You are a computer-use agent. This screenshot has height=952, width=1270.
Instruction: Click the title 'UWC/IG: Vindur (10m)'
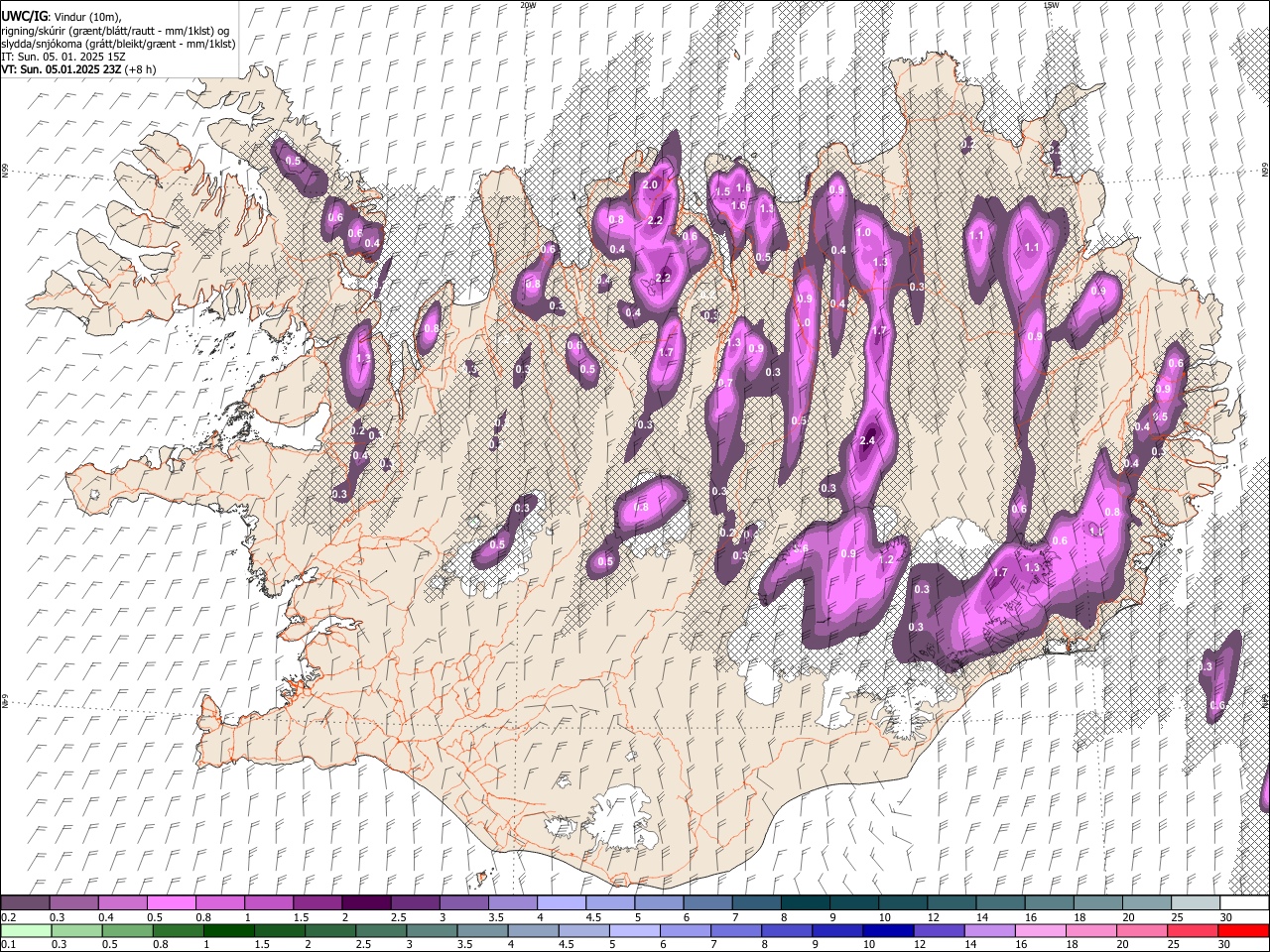click(x=62, y=16)
